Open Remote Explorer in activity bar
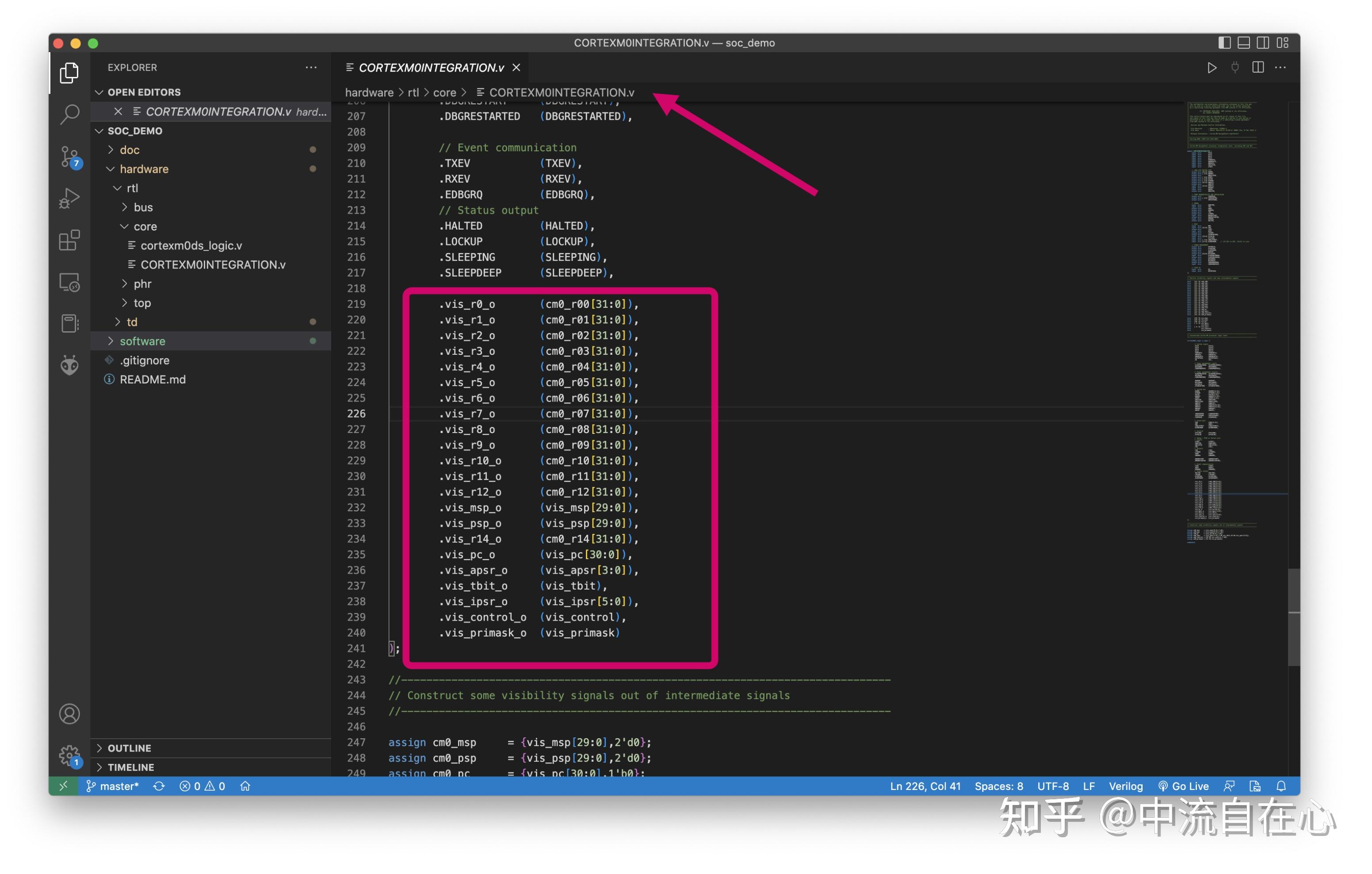 (x=69, y=282)
